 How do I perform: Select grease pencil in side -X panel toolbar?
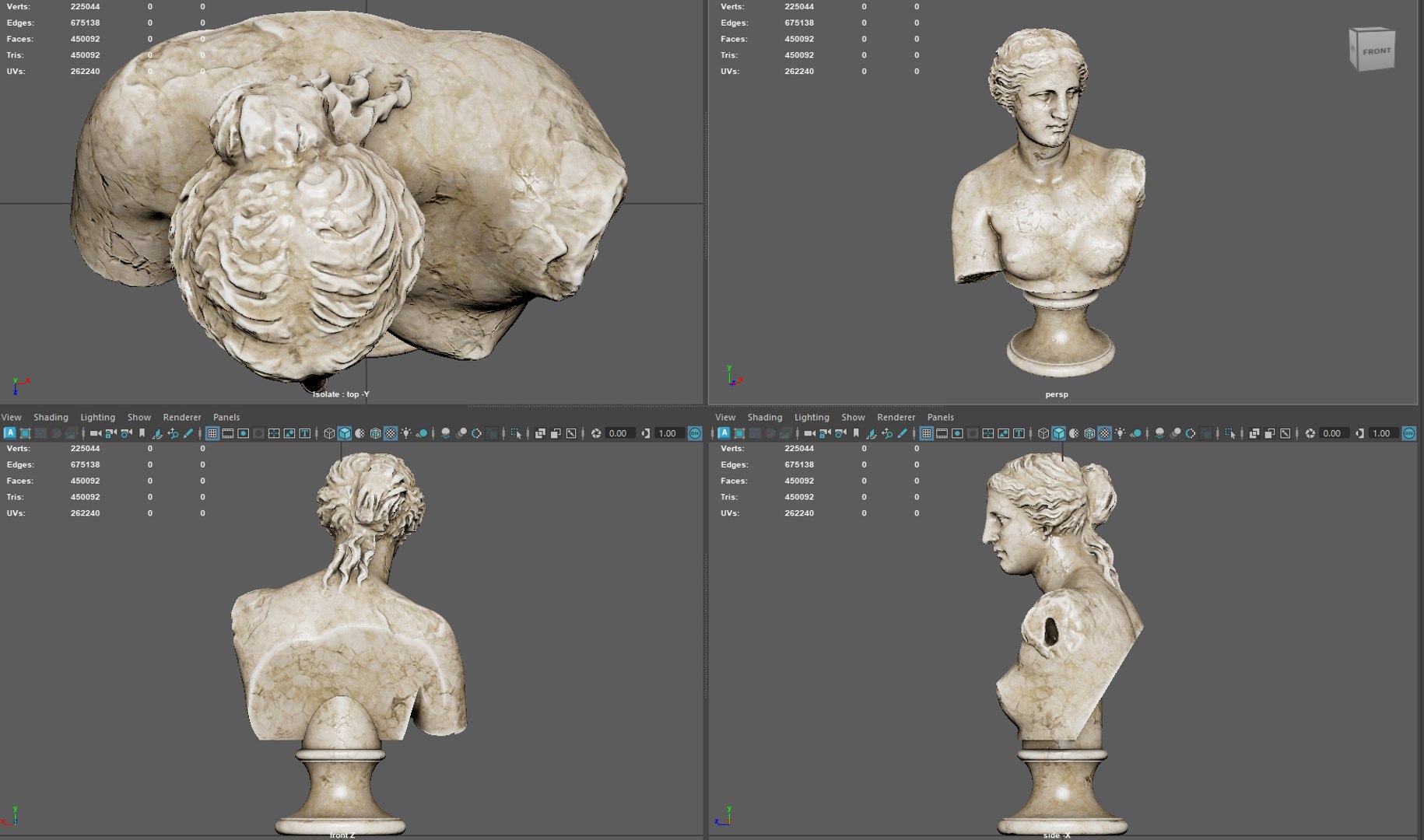click(x=903, y=433)
